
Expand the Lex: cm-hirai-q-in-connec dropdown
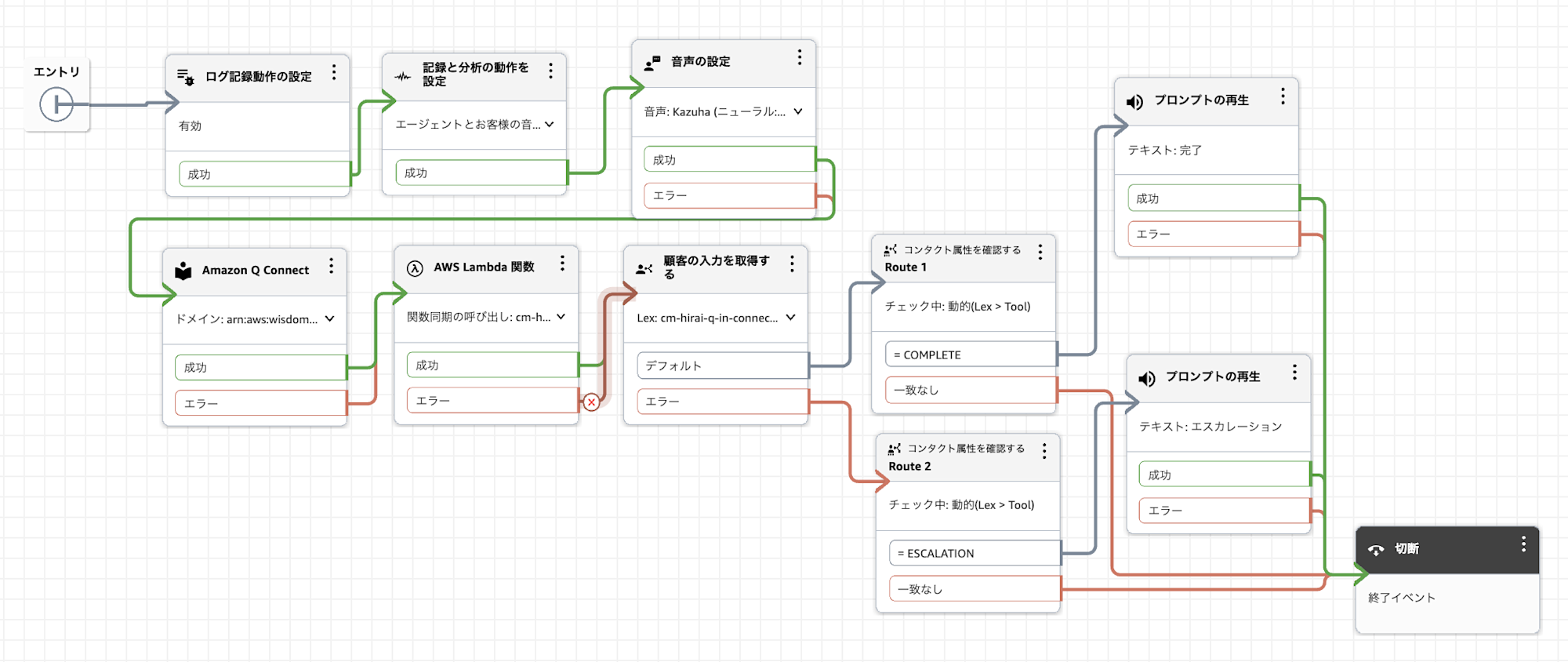tap(790, 318)
